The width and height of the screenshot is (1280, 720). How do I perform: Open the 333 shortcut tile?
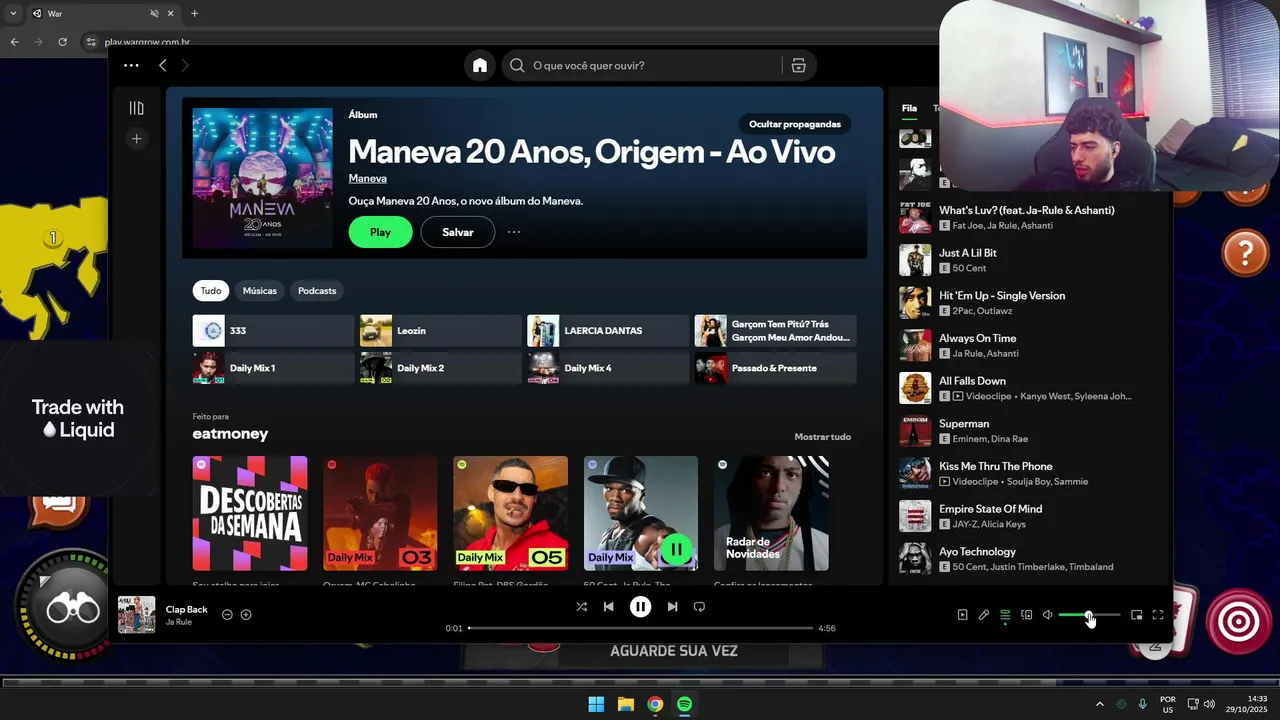273,331
